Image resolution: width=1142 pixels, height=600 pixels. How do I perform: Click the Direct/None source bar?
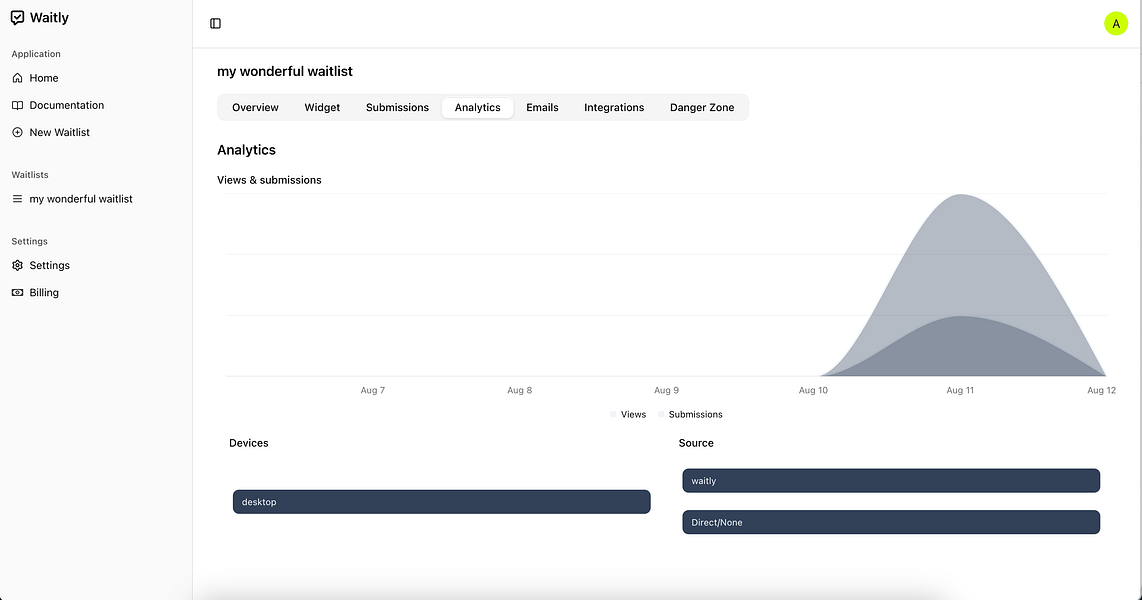pos(891,522)
